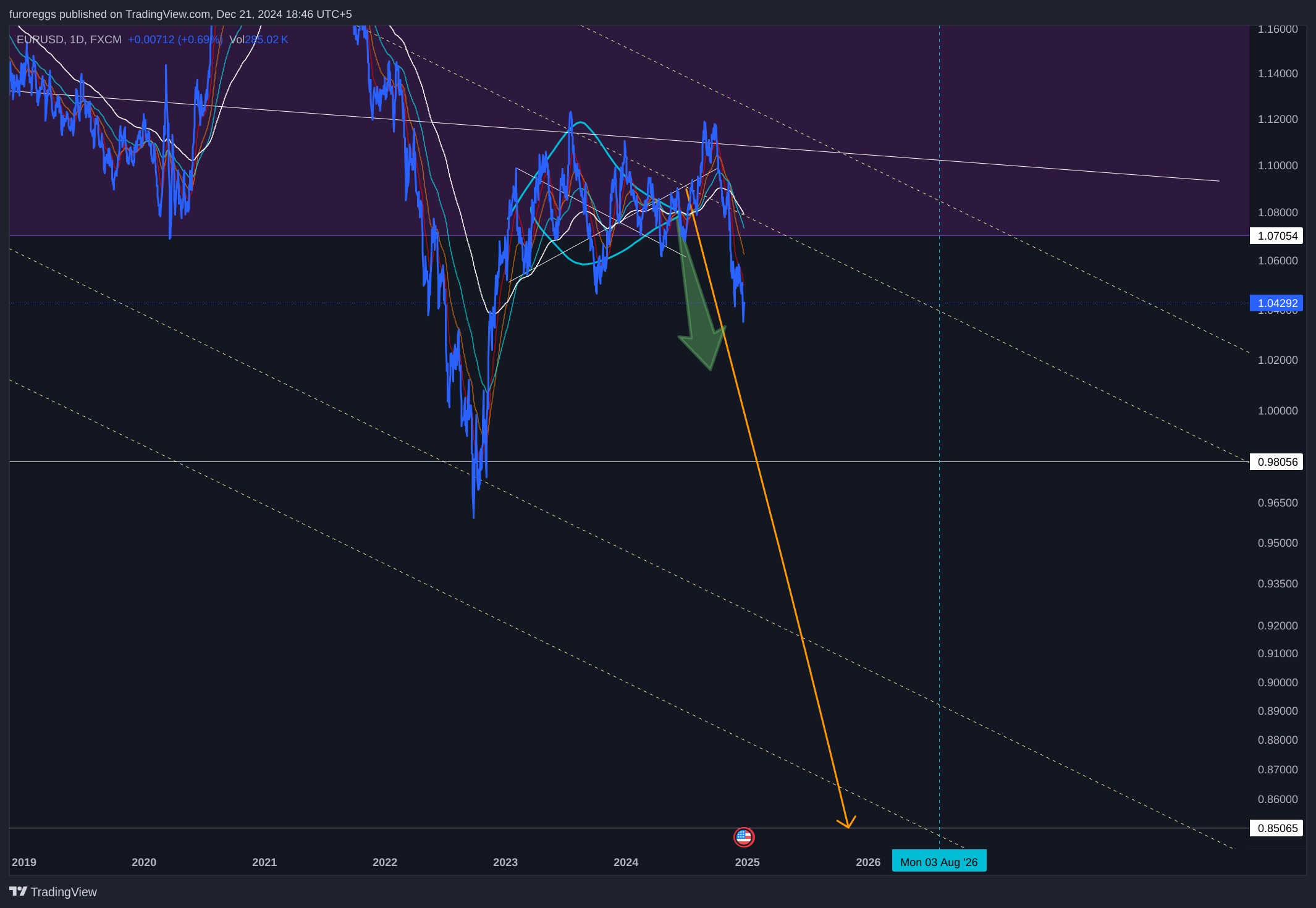
Task: Click the 0.92000 price axis label
Action: click(x=1278, y=626)
